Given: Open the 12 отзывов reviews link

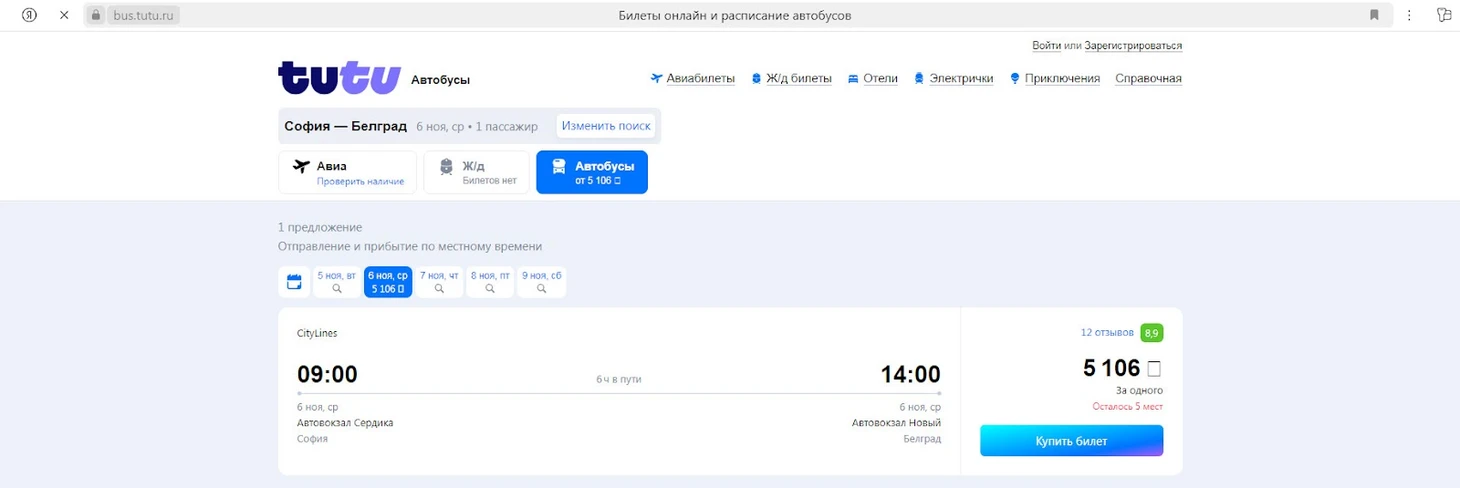Looking at the screenshot, I should [1107, 333].
